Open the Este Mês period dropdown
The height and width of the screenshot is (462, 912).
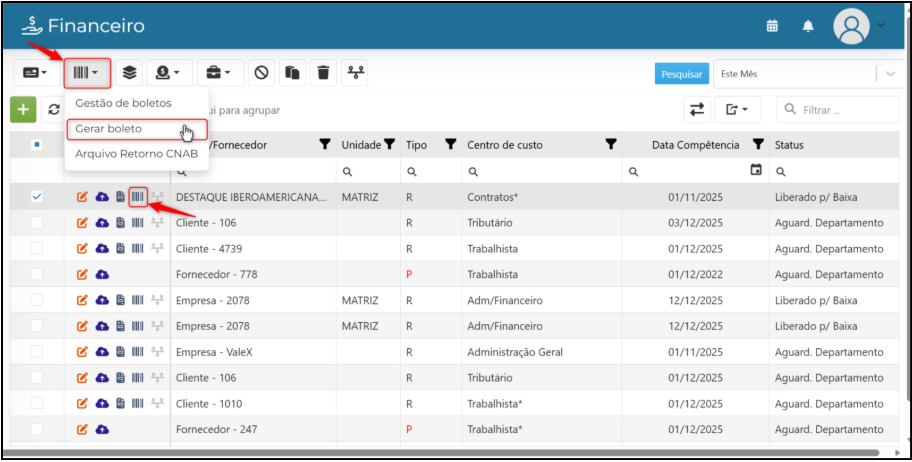point(806,74)
